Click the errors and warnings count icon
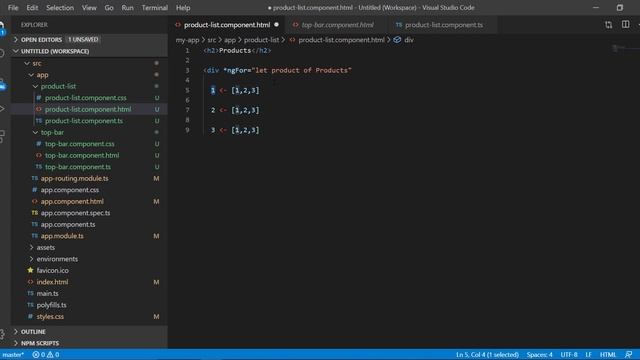640x360 pixels. coord(46,355)
